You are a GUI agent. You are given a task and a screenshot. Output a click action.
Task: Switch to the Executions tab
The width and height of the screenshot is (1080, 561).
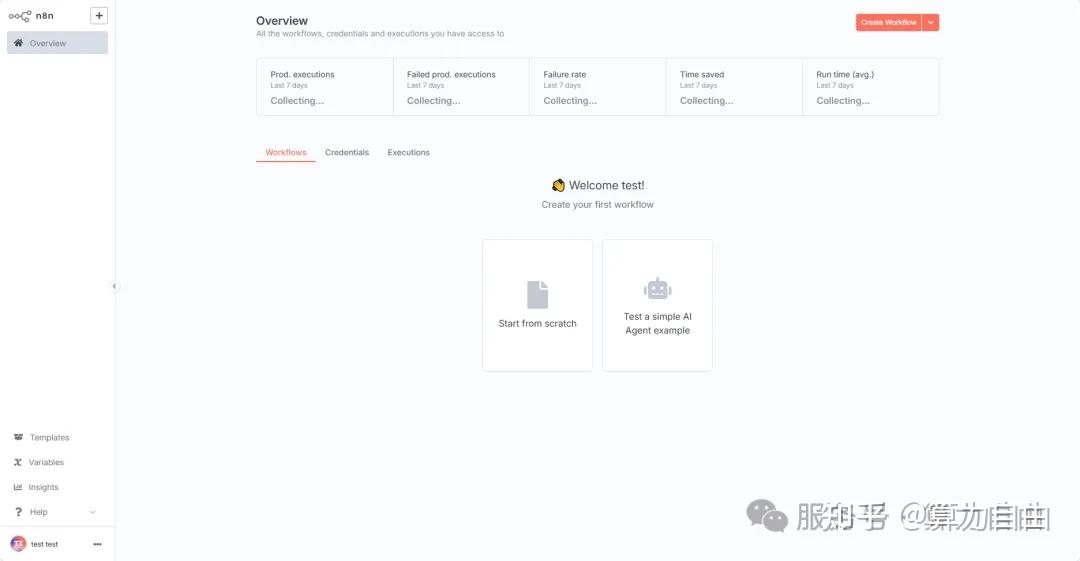coord(408,153)
